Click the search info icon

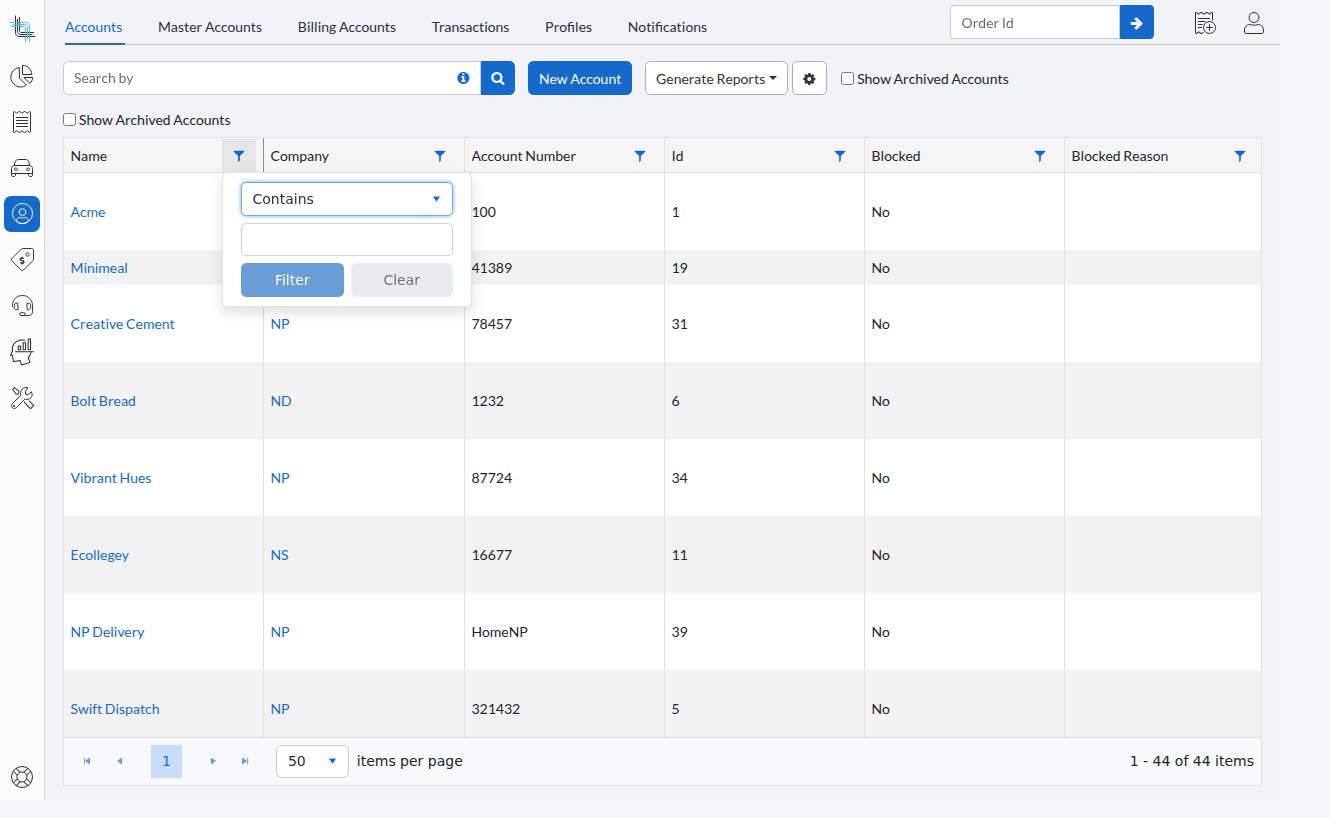click(x=463, y=78)
